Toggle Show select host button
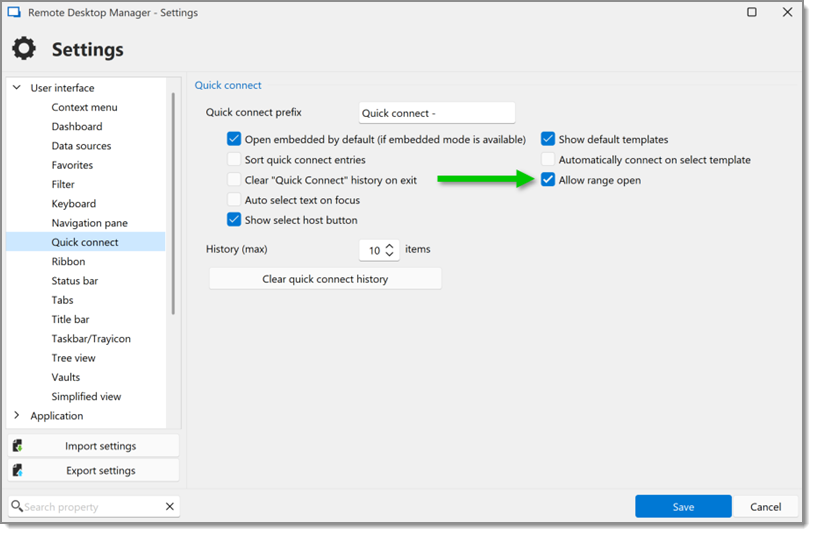The width and height of the screenshot is (814, 534). coord(235,221)
